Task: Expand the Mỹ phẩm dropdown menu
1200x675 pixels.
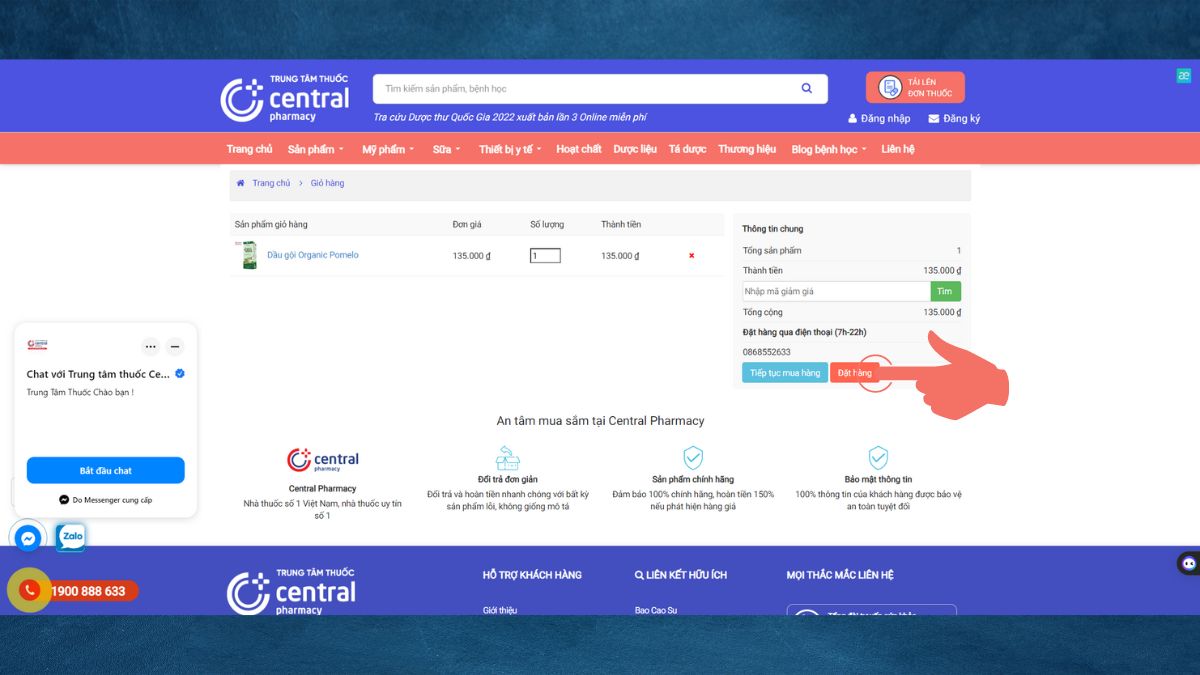Action: click(x=387, y=149)
